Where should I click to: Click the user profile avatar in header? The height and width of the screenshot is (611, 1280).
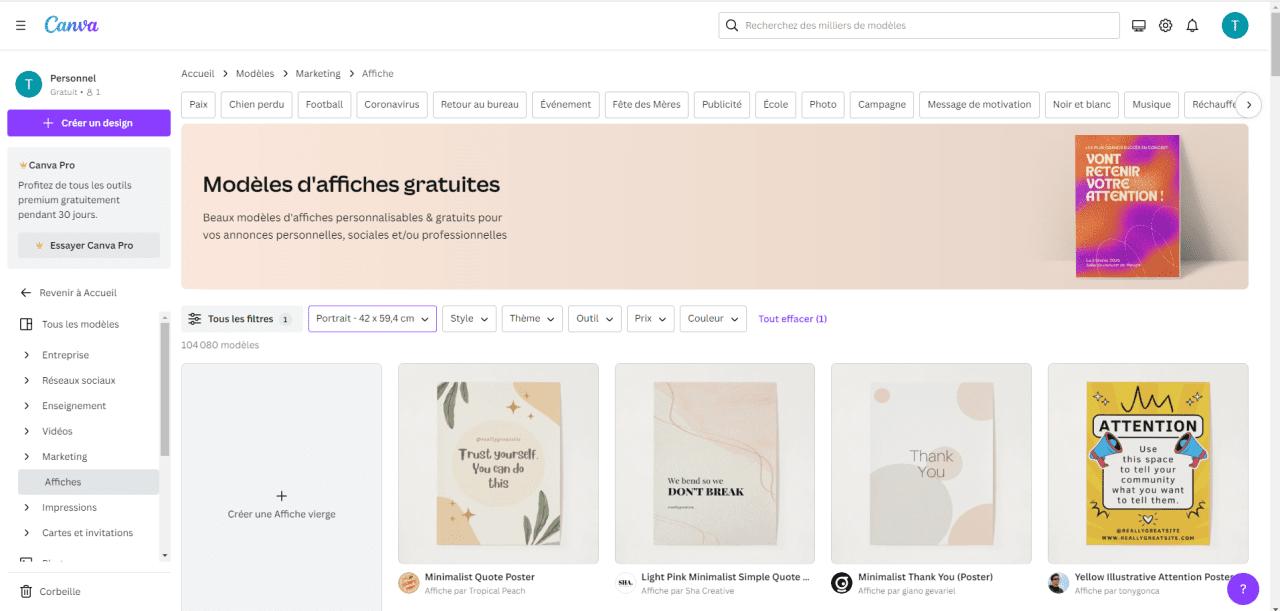[1234, 26]
